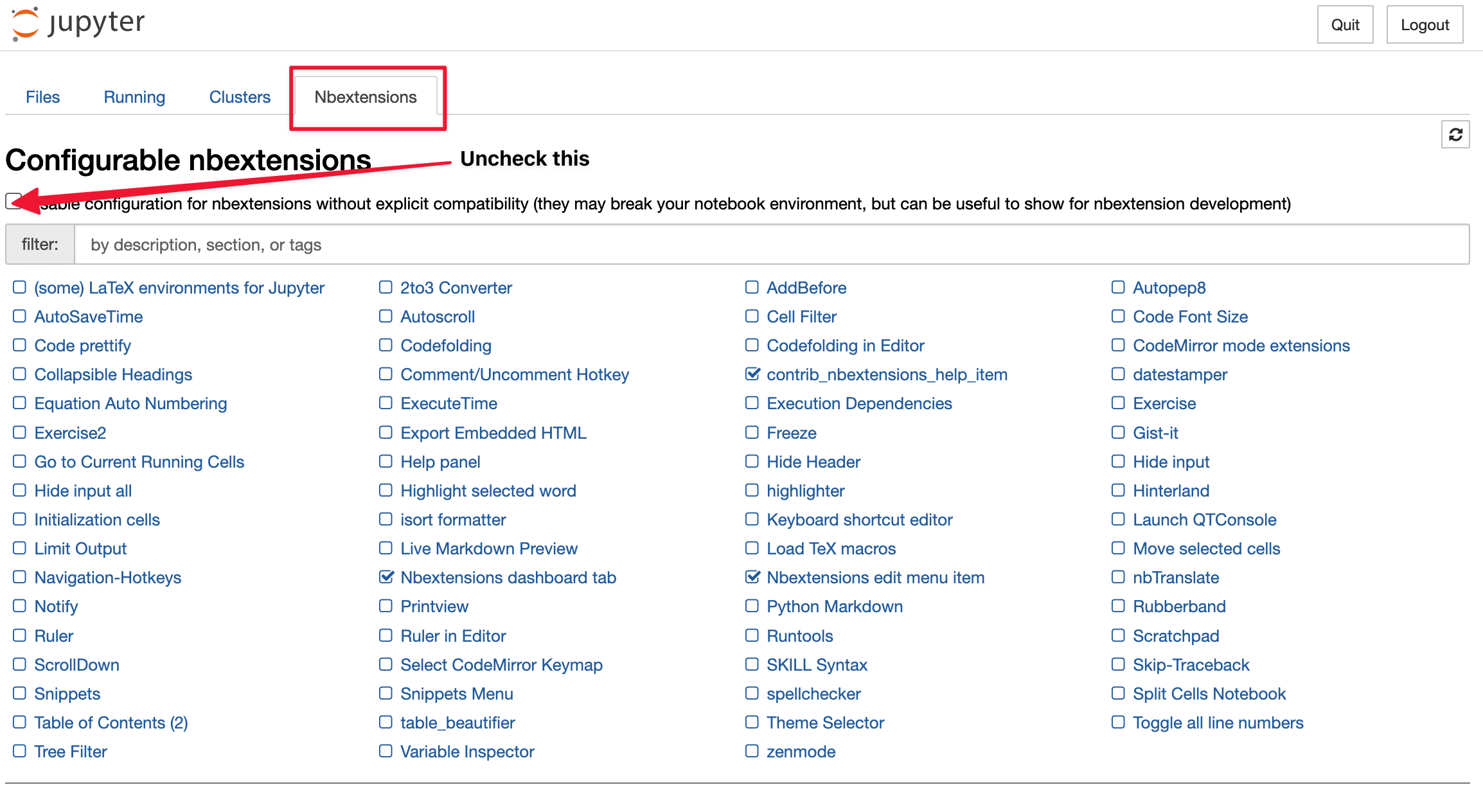Screen dimensions: 1483x812
Task: Open the Running tab
Action: [x=134, y=97]
